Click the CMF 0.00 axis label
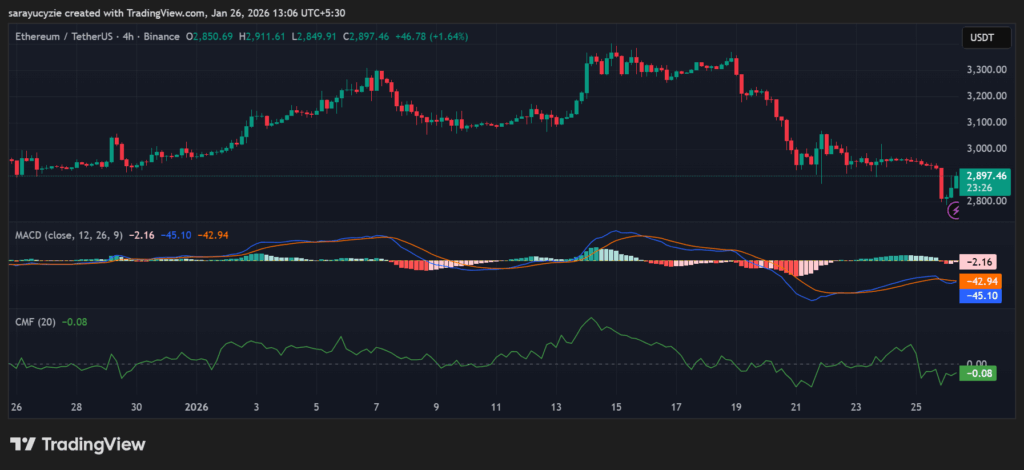 [x=975, y=363]
